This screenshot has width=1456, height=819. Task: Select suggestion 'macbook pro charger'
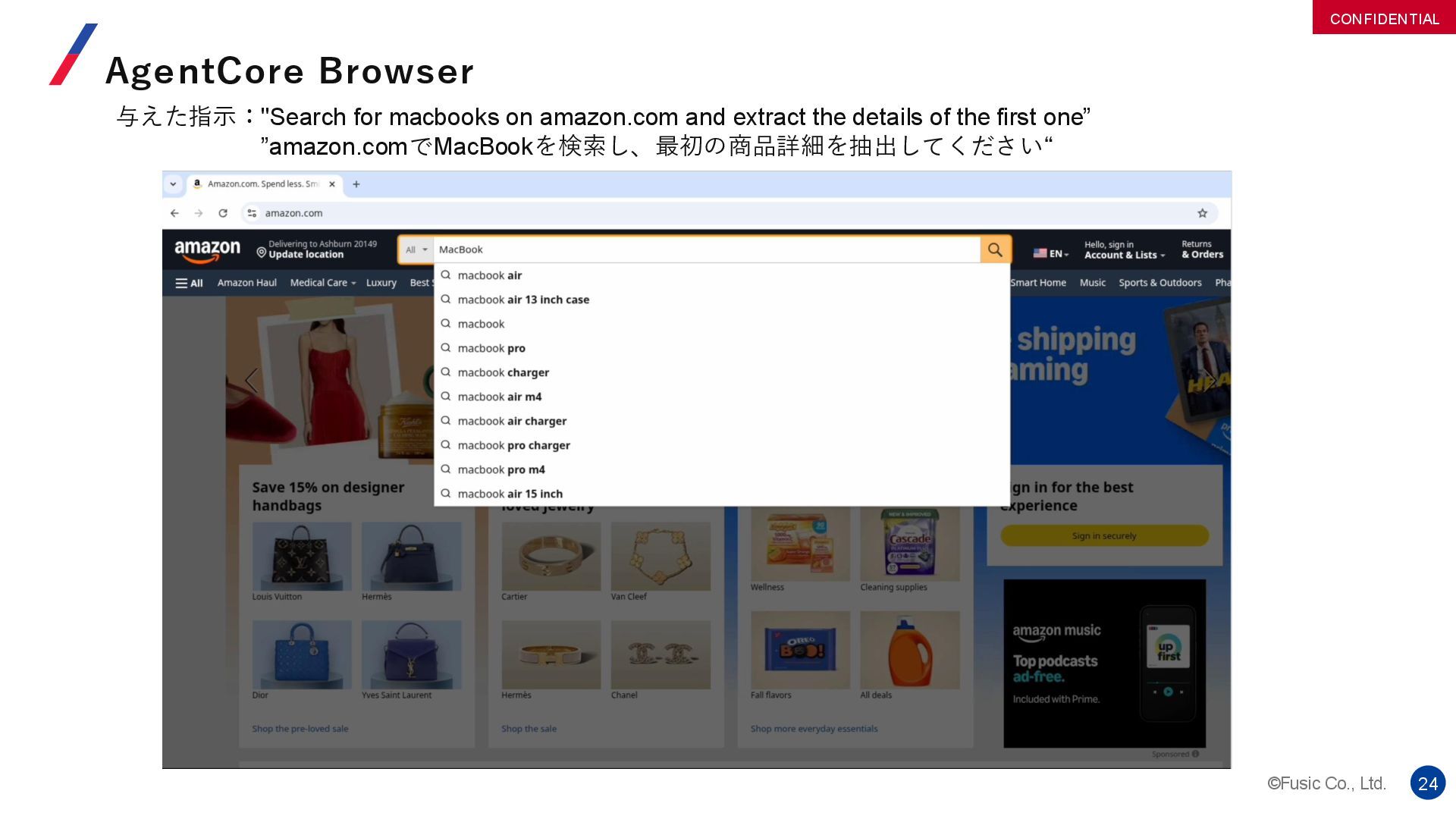click(722, 445)
